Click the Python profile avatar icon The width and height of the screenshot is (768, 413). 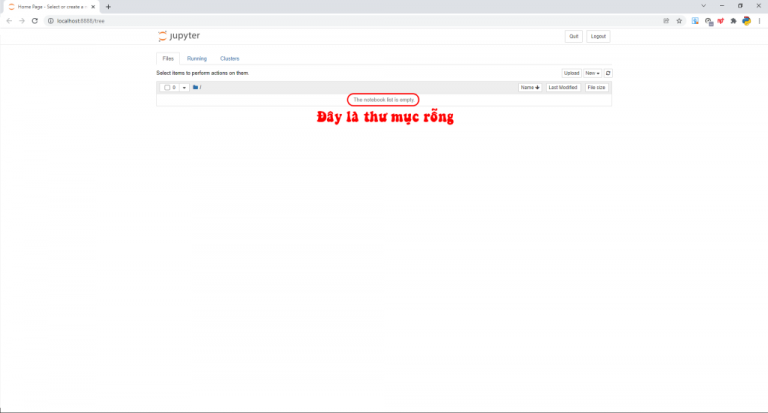pyautogui.click(x=746, y=20)
